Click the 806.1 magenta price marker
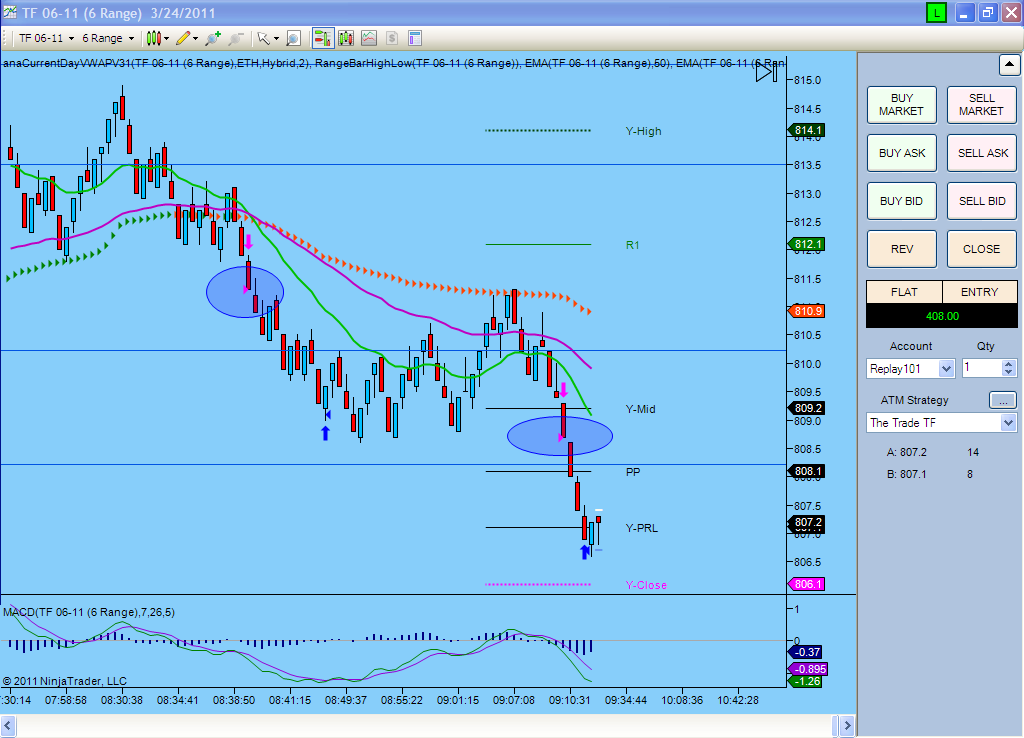 pyautogui.click(x=808, y=584)
